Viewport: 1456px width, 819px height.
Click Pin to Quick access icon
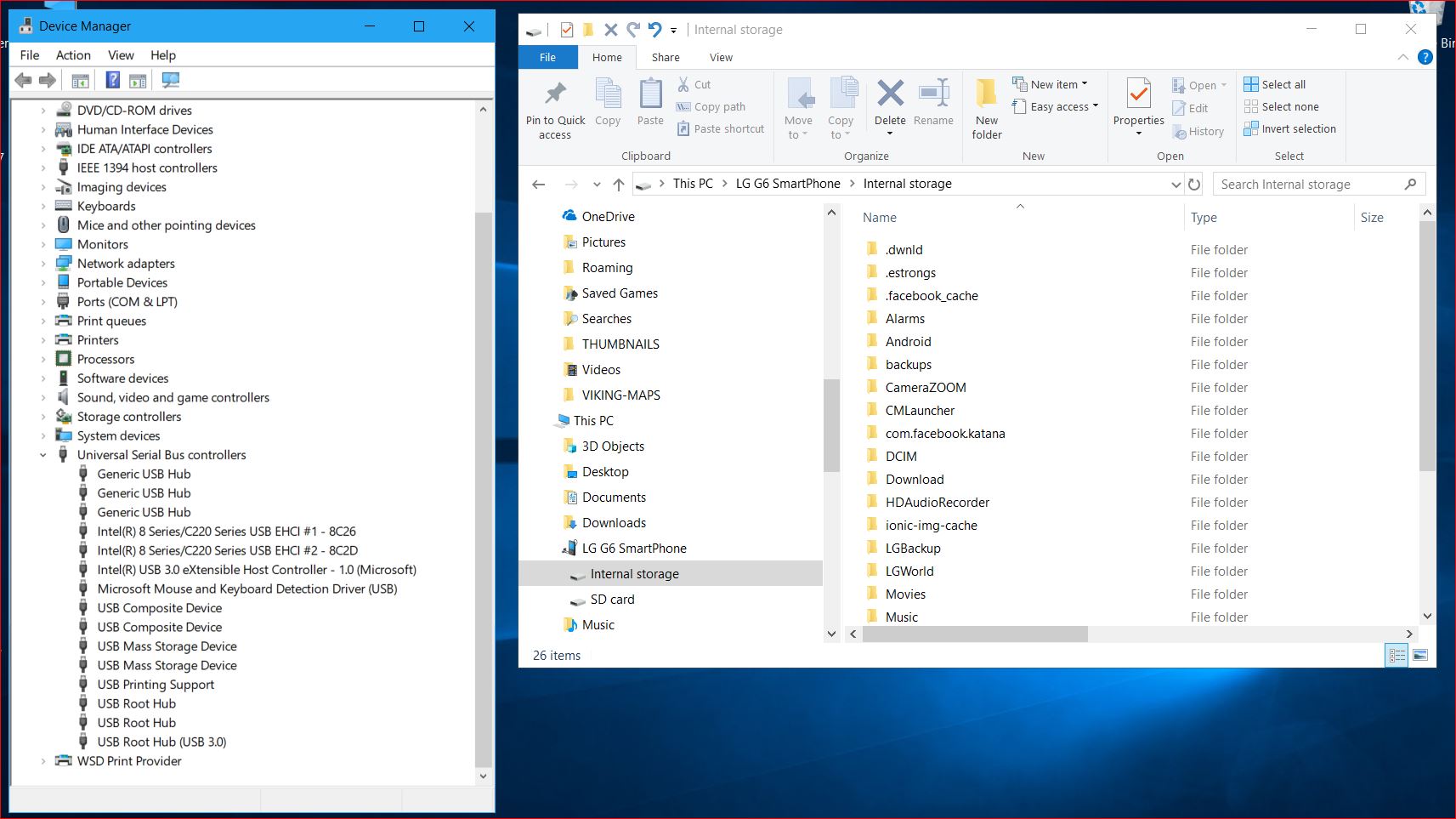click(x=556, y=93)
